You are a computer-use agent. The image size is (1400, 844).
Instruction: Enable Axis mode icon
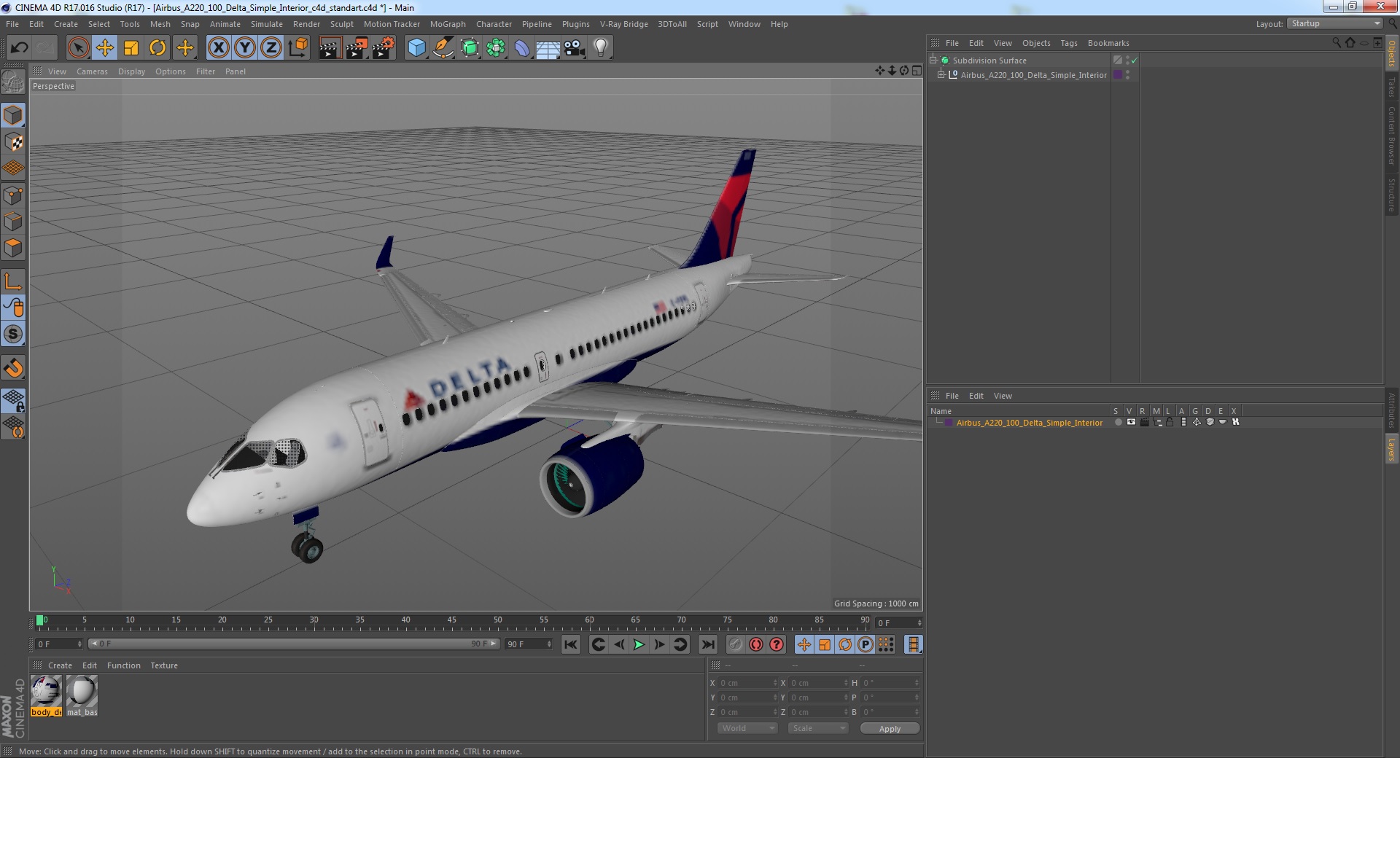point(13,281)
